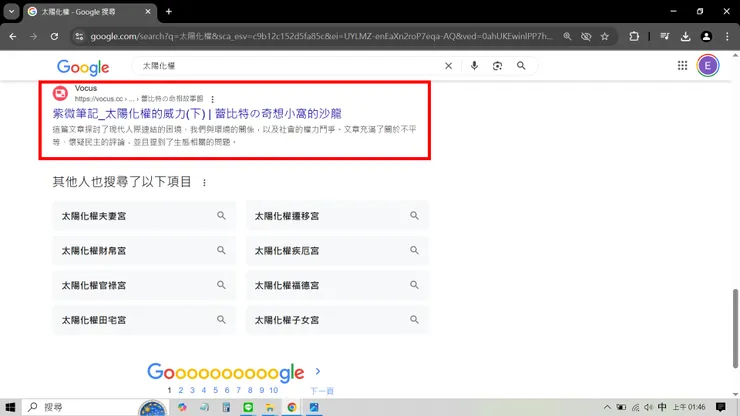Search related term 太陽化權財帛宮

pos(144,251)
